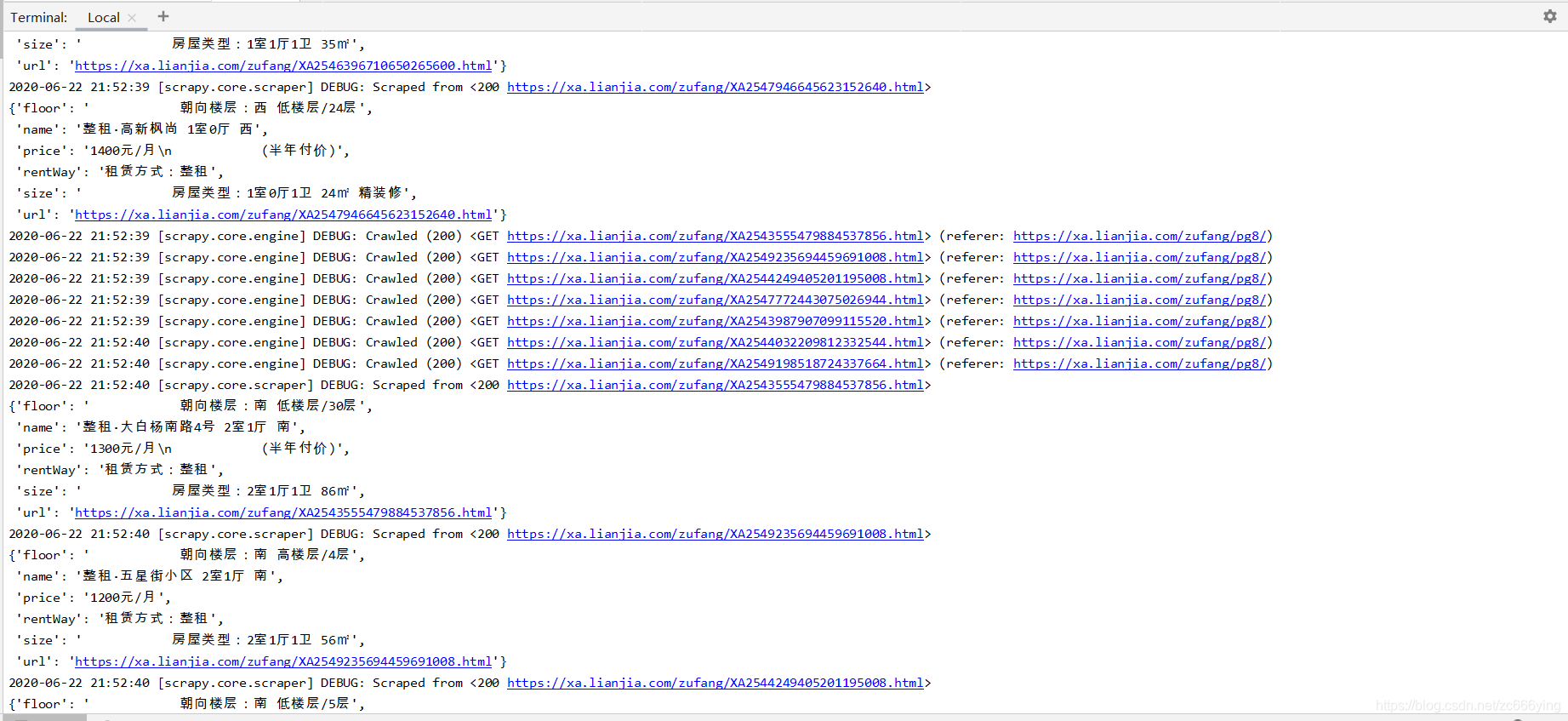Viewport: 1568px width, 721px height.
Task: Click the size text '2室1厅1卫 56㎡'
Action: [298, 640]
